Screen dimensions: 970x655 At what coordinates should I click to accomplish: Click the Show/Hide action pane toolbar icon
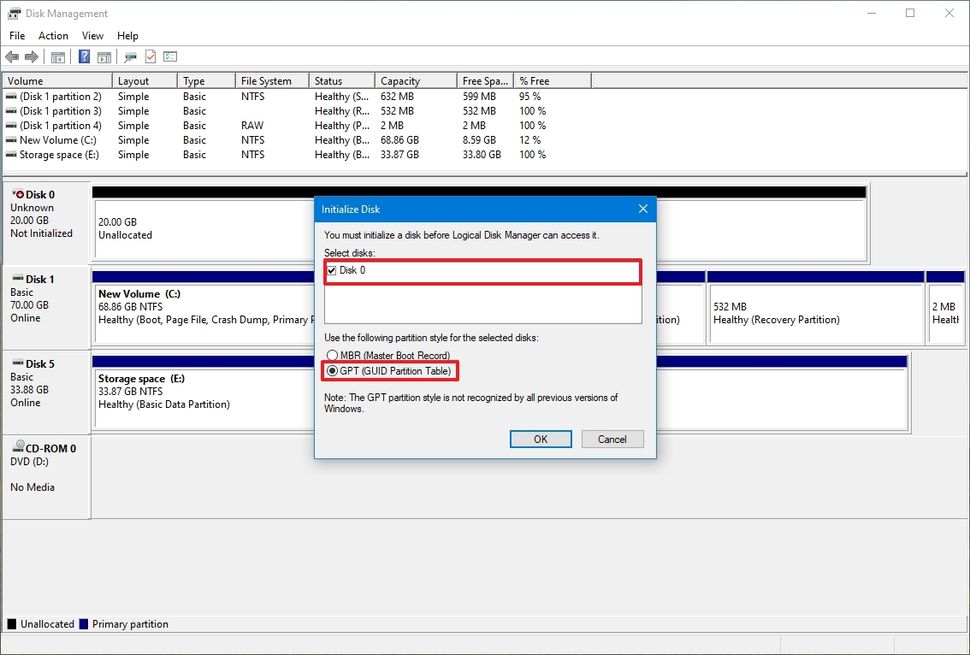tap(105, 57)
